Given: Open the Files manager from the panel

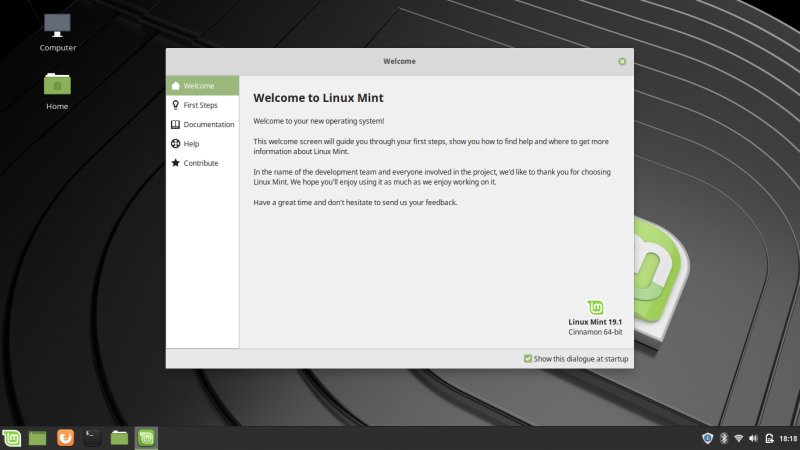Looking at the screenshot, I should coord(119,438).
